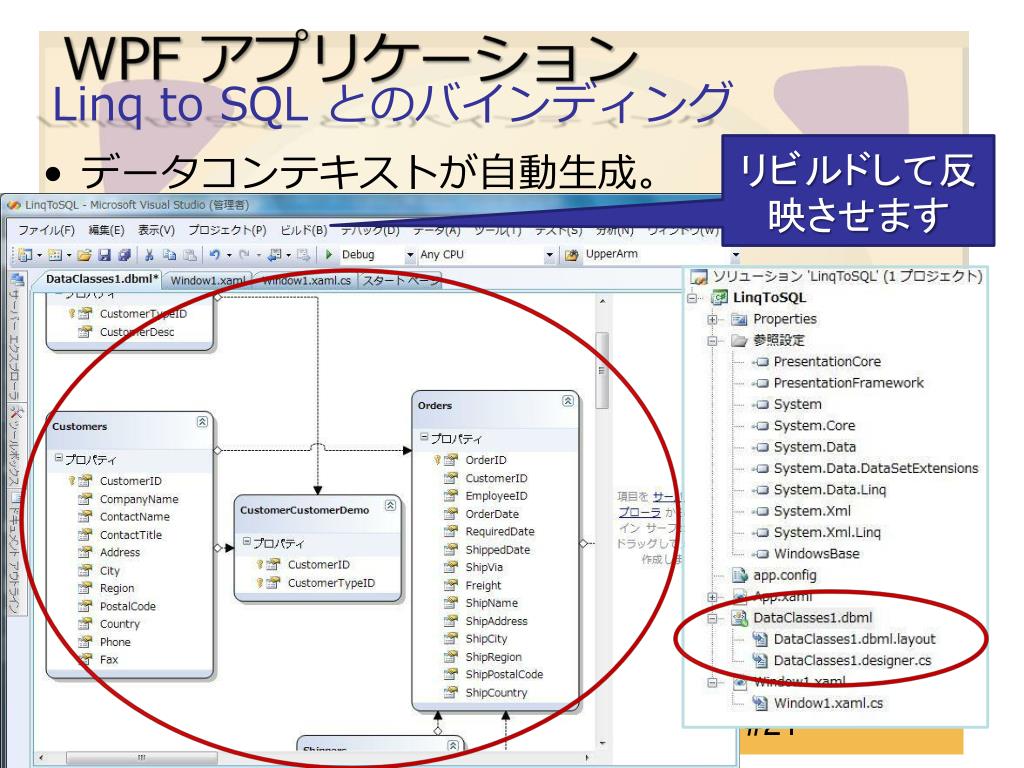This screenshot has height=768, width=1024.
Task: Select Window1.xaml.cs in the Solution Explorer tree
Action: click(828, 703)
